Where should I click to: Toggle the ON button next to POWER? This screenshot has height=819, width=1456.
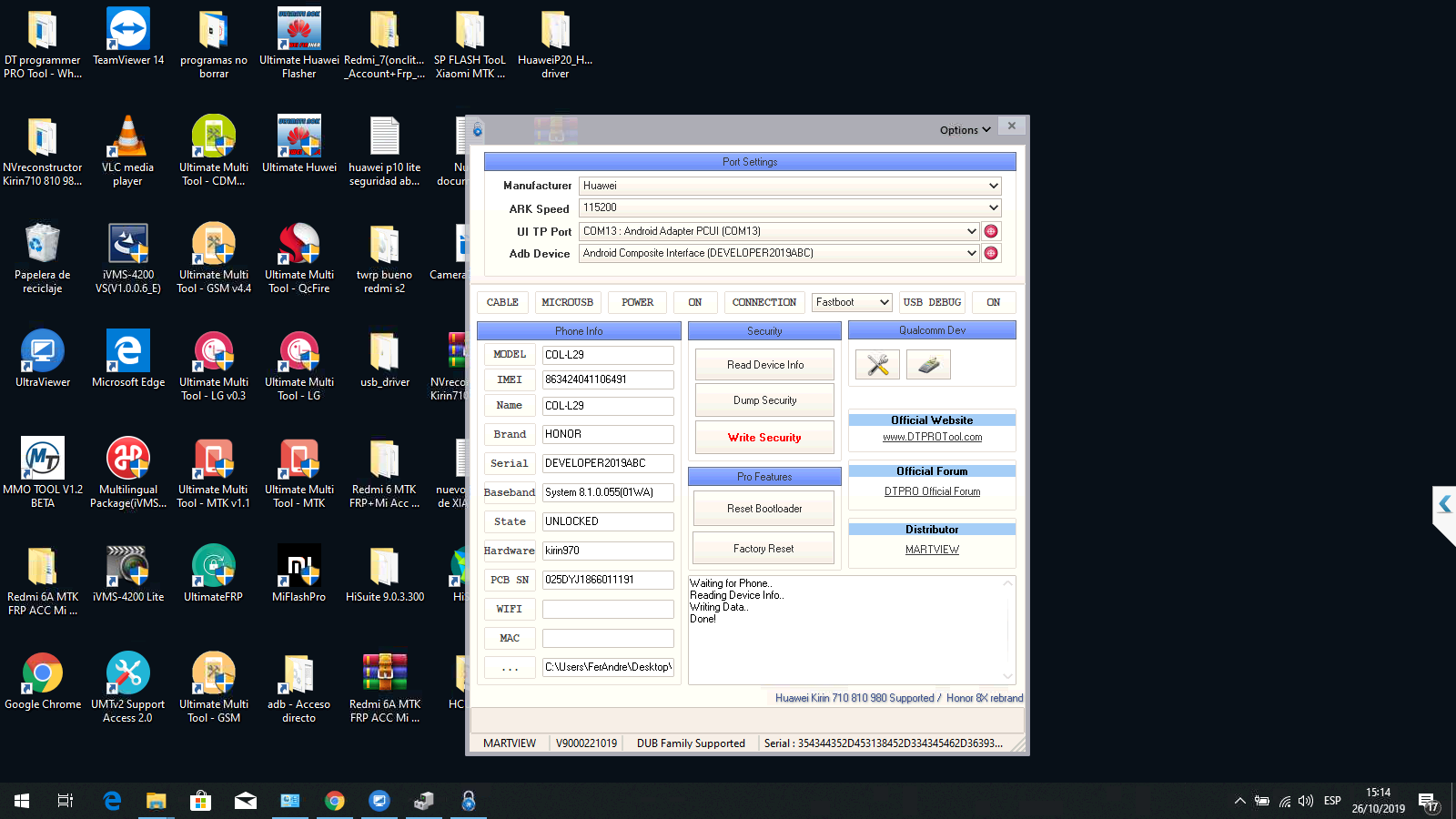695,302
